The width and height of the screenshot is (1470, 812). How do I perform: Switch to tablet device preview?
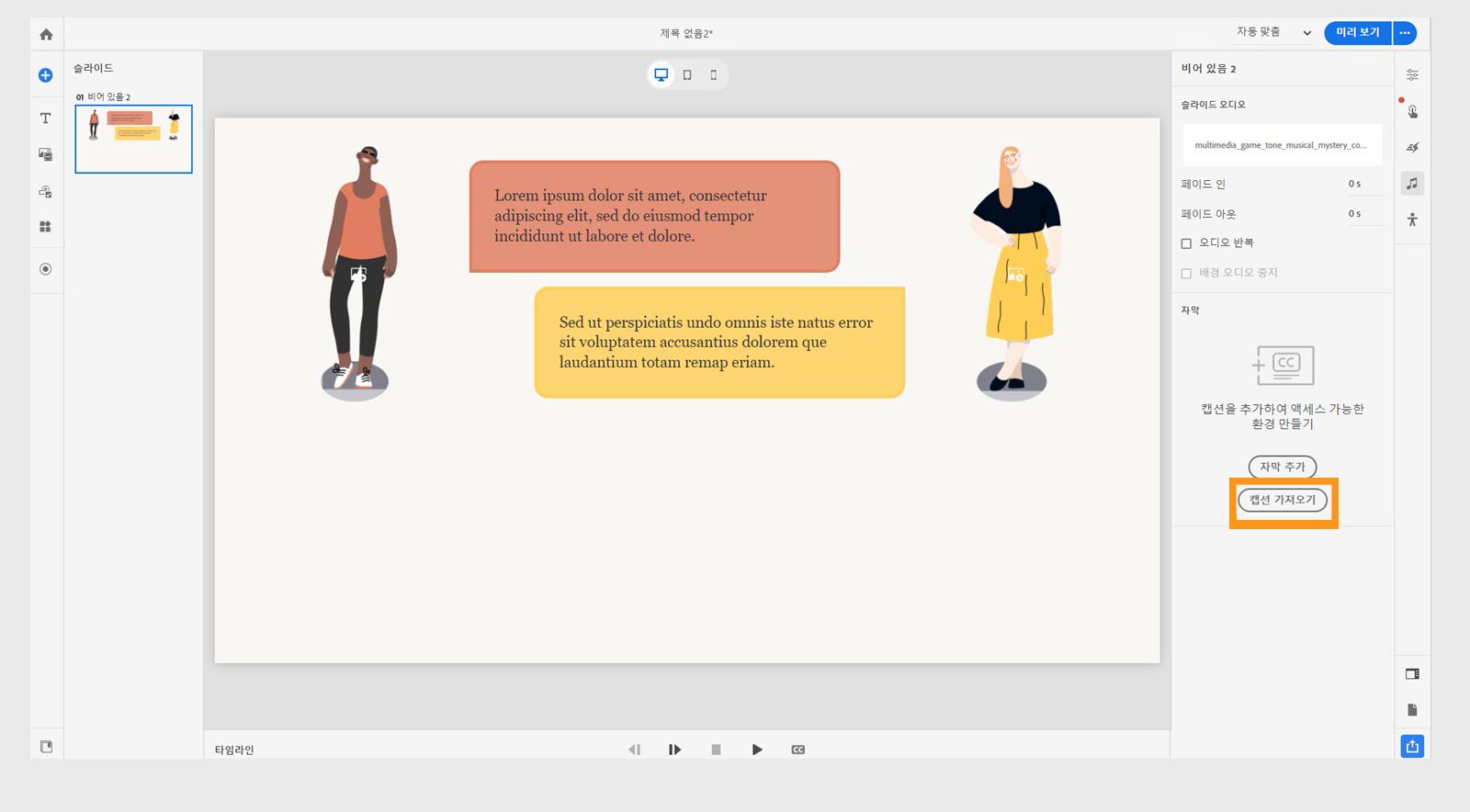pyautogui.click(x=687, y=75)
